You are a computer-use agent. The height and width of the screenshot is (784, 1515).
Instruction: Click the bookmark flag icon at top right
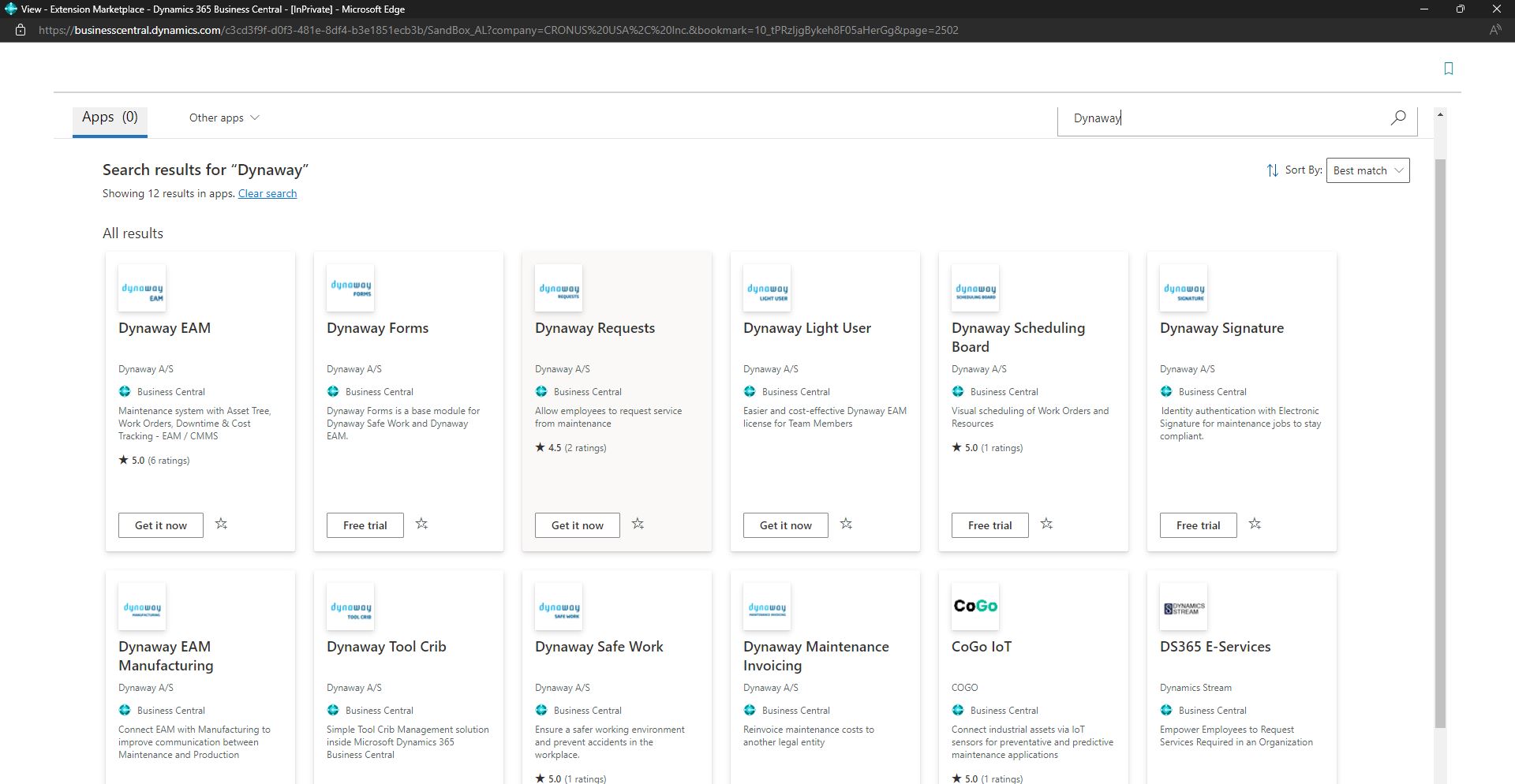pyautogui.click(x=1449, y=69)
